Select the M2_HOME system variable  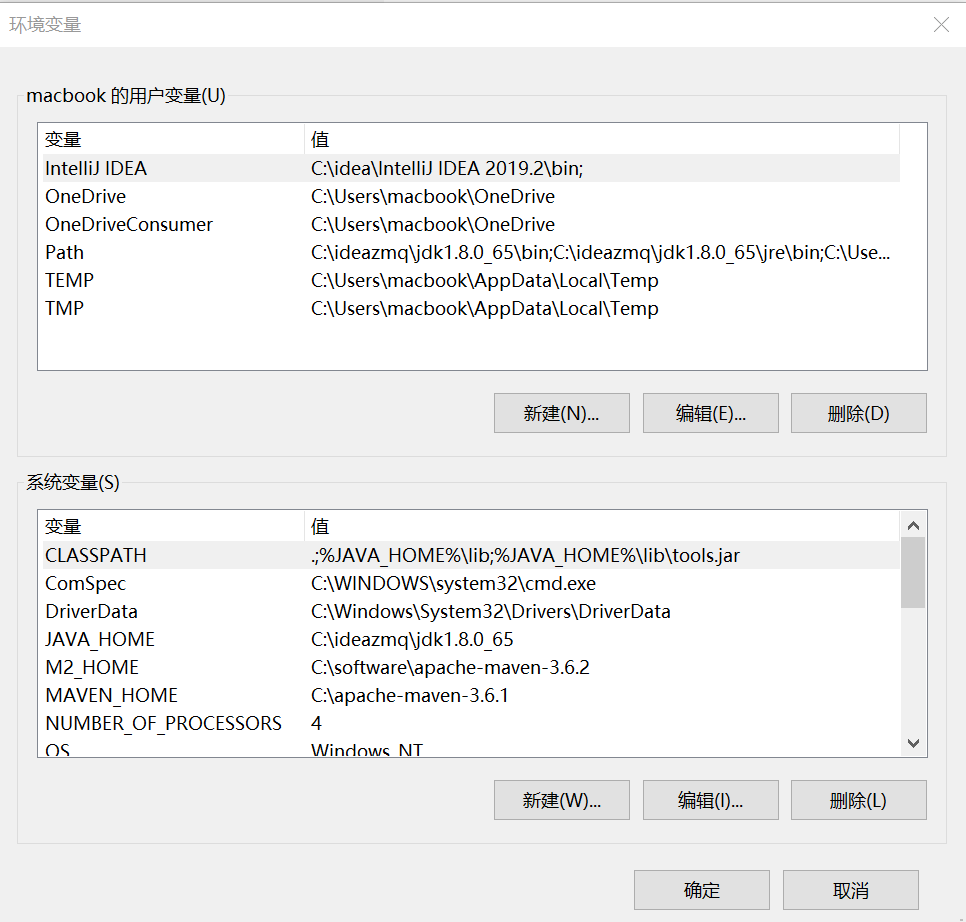[200, 667]
